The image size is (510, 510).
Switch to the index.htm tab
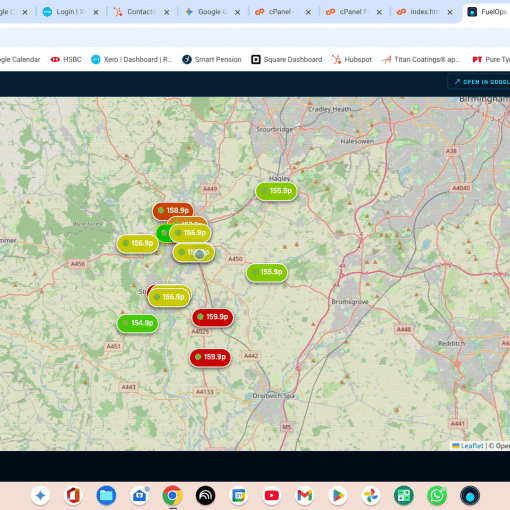point(419,12)
